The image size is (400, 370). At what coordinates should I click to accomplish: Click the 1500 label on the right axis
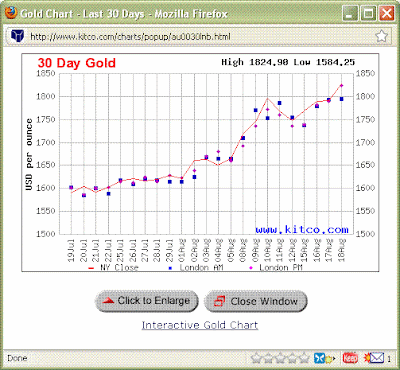tap(365, 234)
